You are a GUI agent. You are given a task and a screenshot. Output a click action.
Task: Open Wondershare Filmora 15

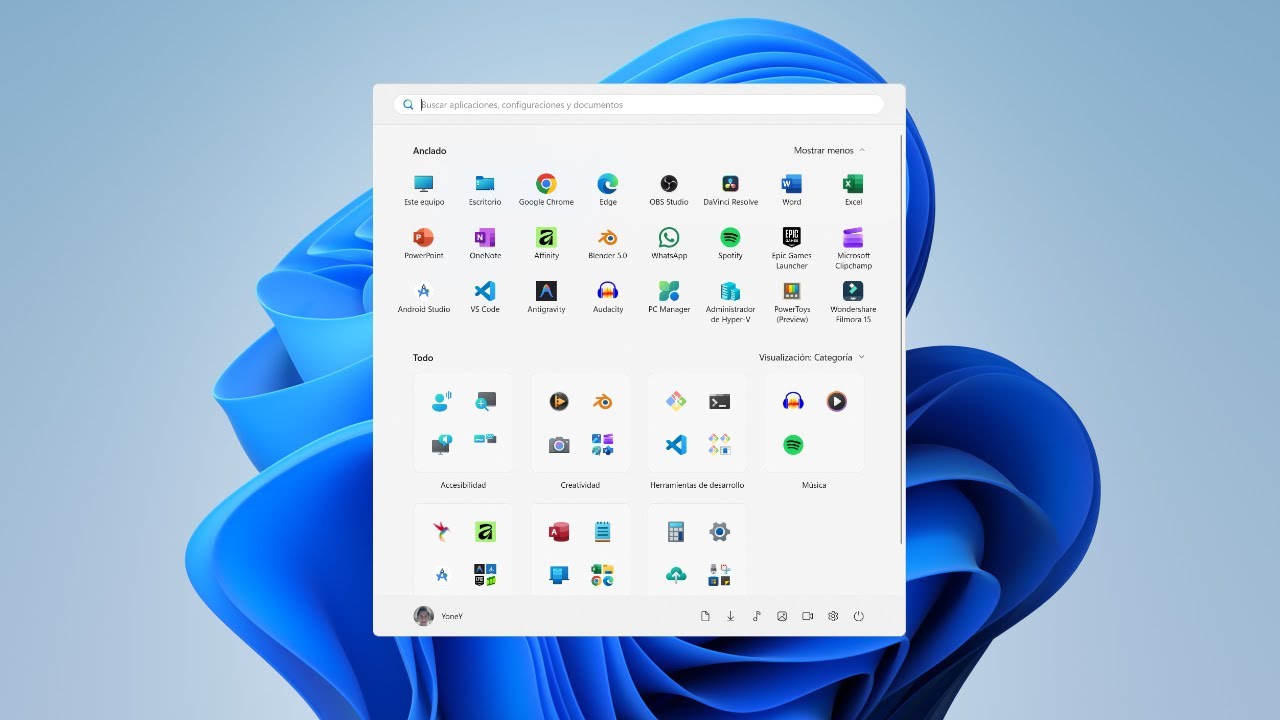[x=853, y=302]
